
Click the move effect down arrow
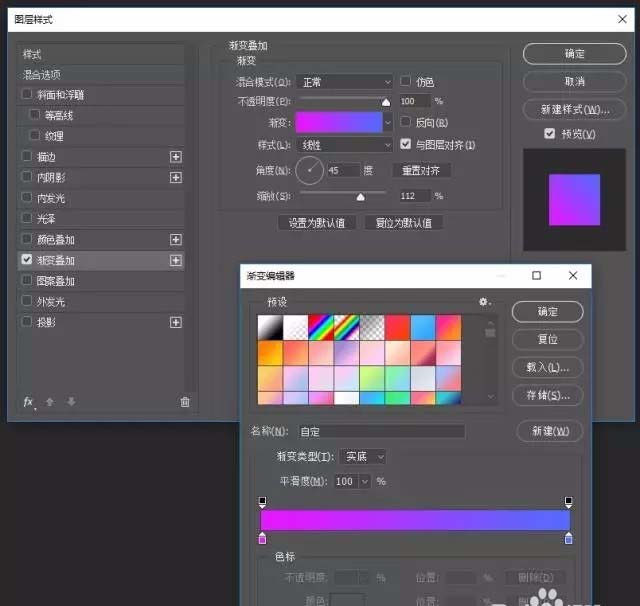click(71, 401)
